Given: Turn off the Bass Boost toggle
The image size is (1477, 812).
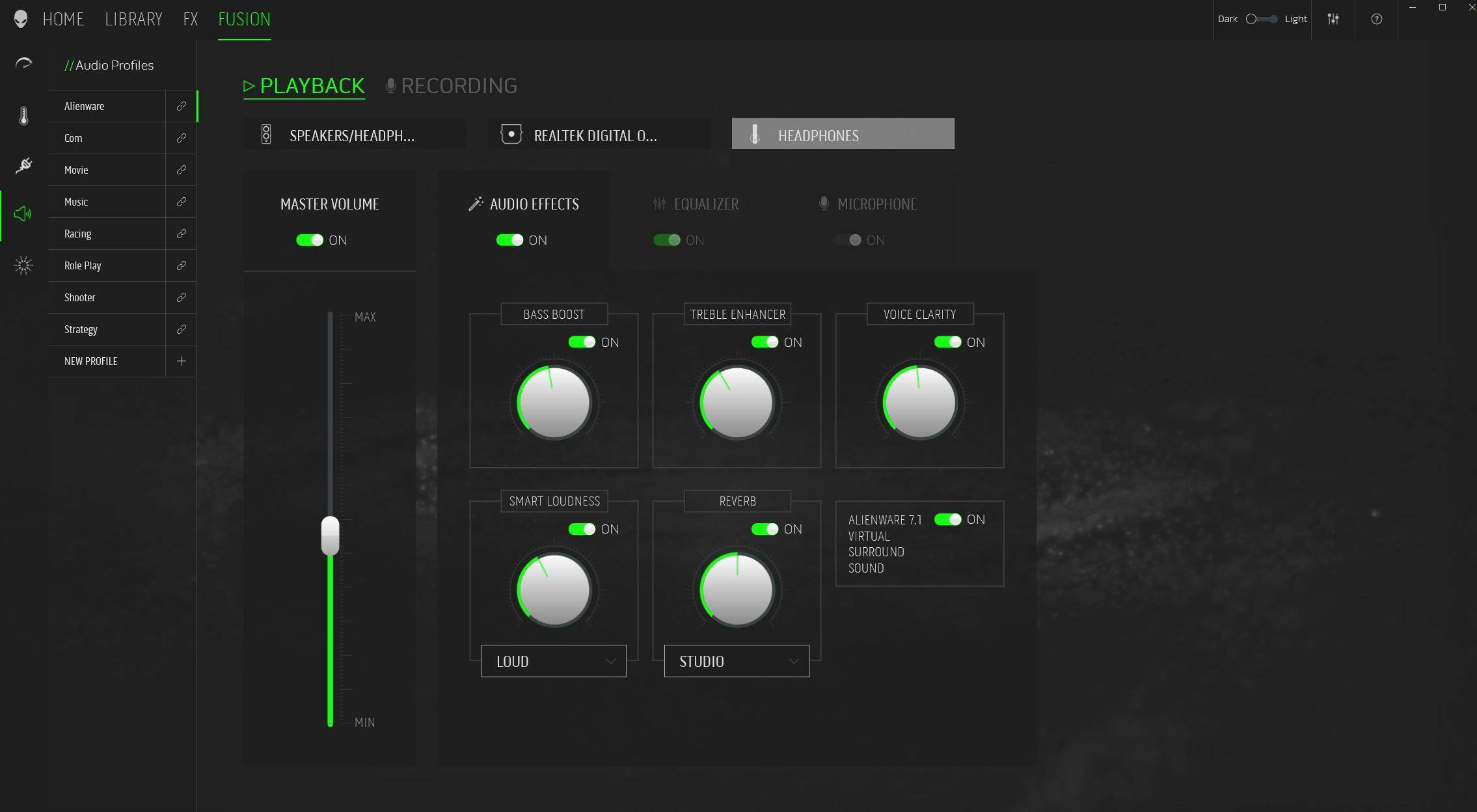Looking at the screenshot, I should [x=582, y=342].
